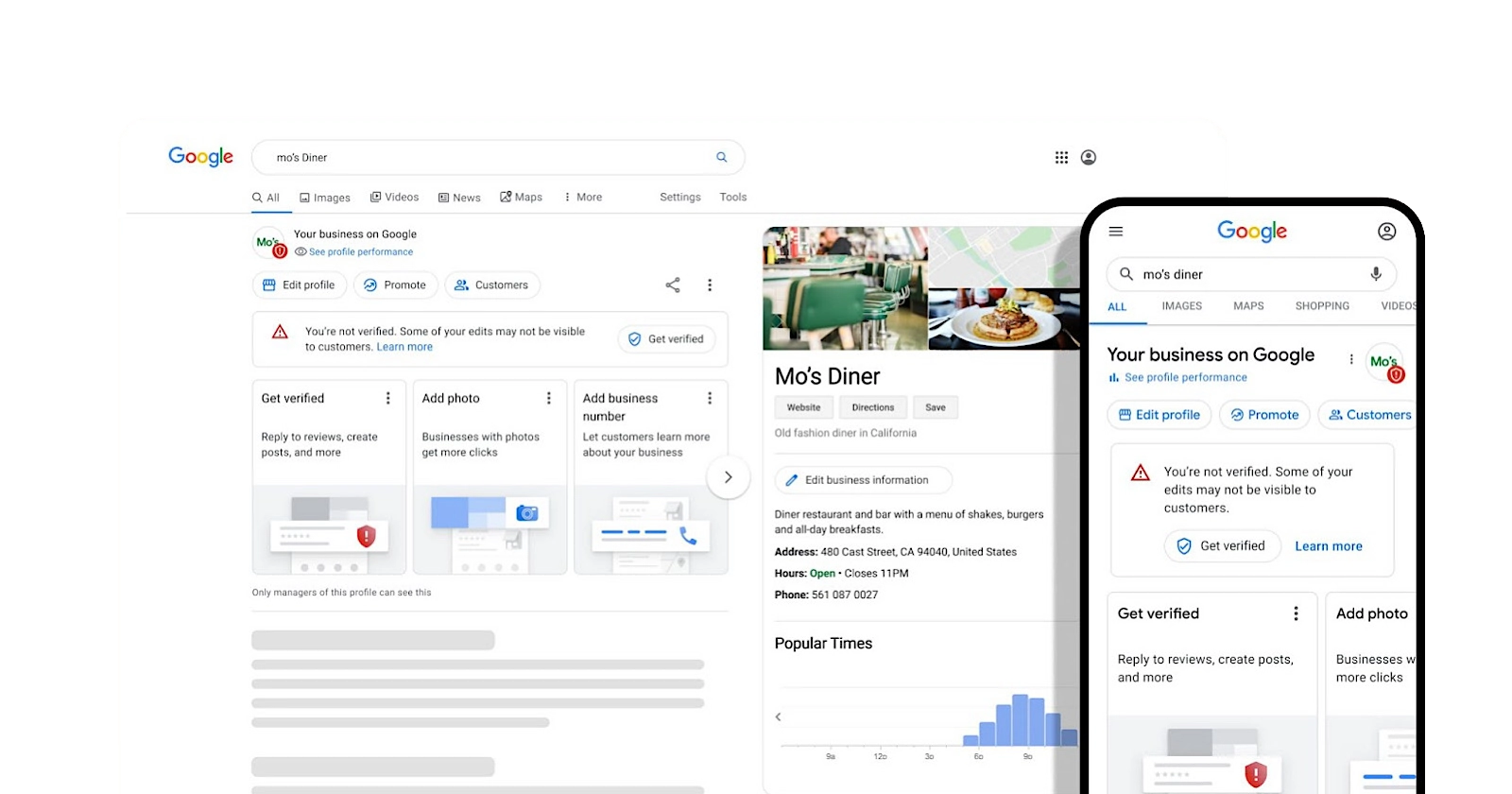Expand the More search filters menu
Image resolution: width=1512 pixels, height=794 pixels.
[583, 198]
